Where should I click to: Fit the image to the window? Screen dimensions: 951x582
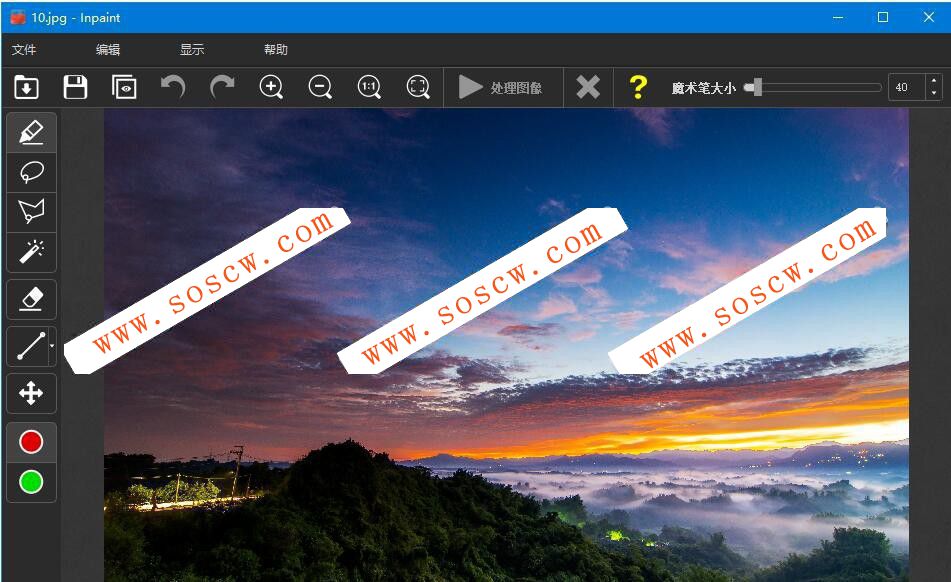tap(418, 87)
